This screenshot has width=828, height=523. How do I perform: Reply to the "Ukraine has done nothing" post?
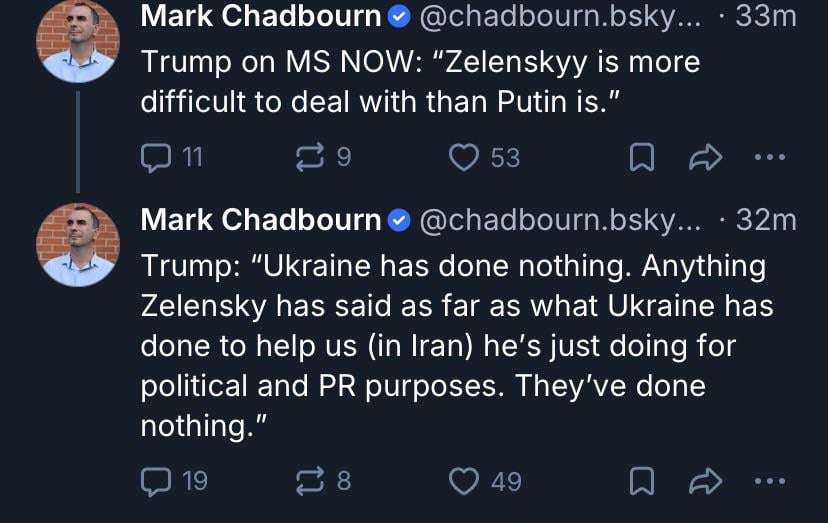pos(157,481)
